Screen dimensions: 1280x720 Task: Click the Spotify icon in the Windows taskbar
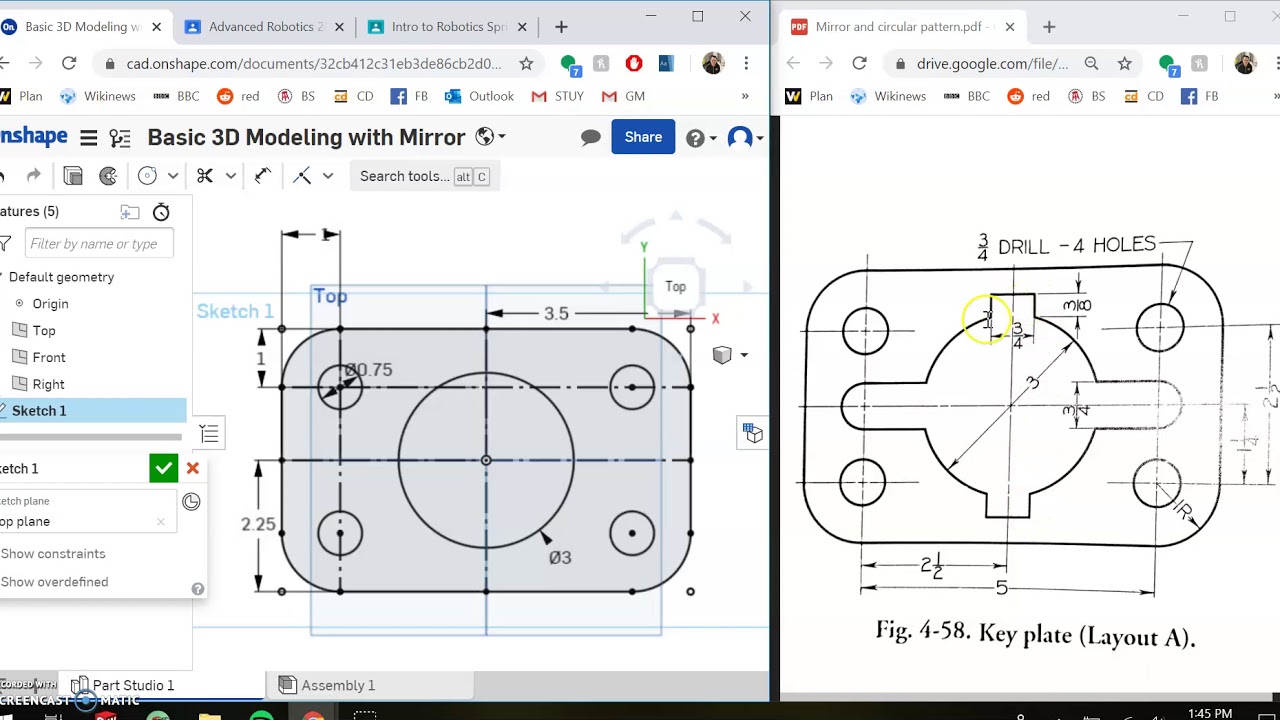261,715
